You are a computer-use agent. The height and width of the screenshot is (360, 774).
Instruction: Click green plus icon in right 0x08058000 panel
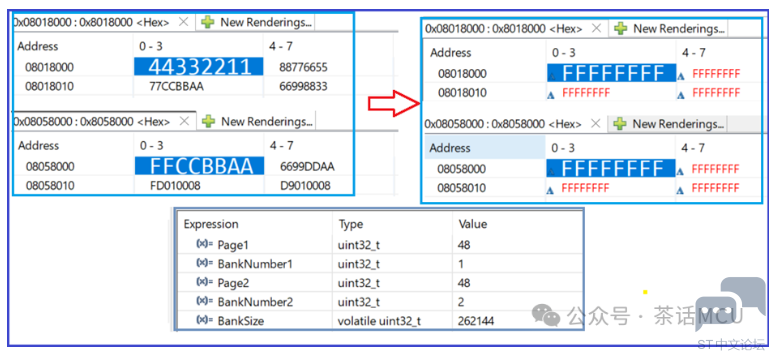coord(620,123)
